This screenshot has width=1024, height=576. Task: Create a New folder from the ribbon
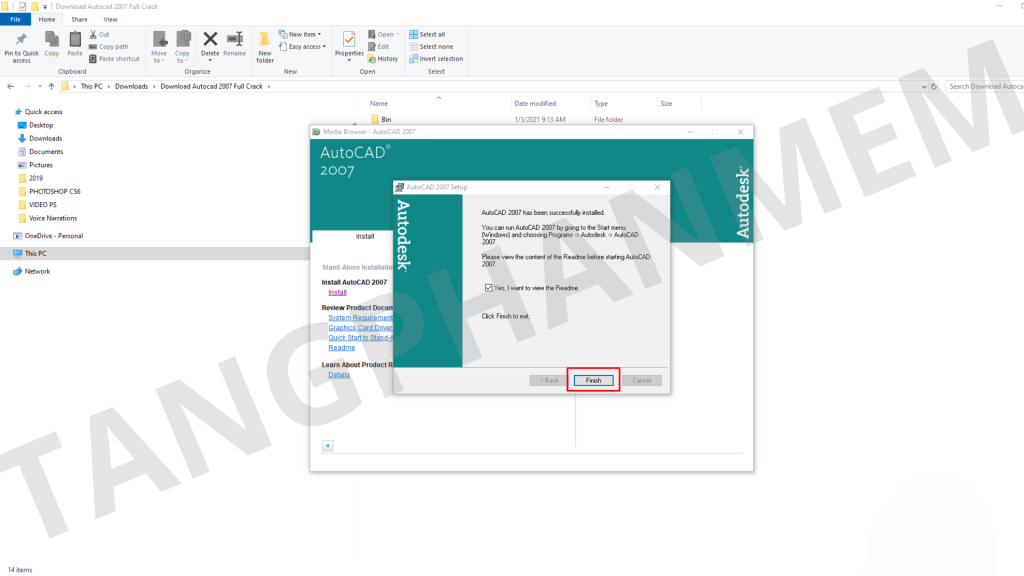tap(264, 44)
